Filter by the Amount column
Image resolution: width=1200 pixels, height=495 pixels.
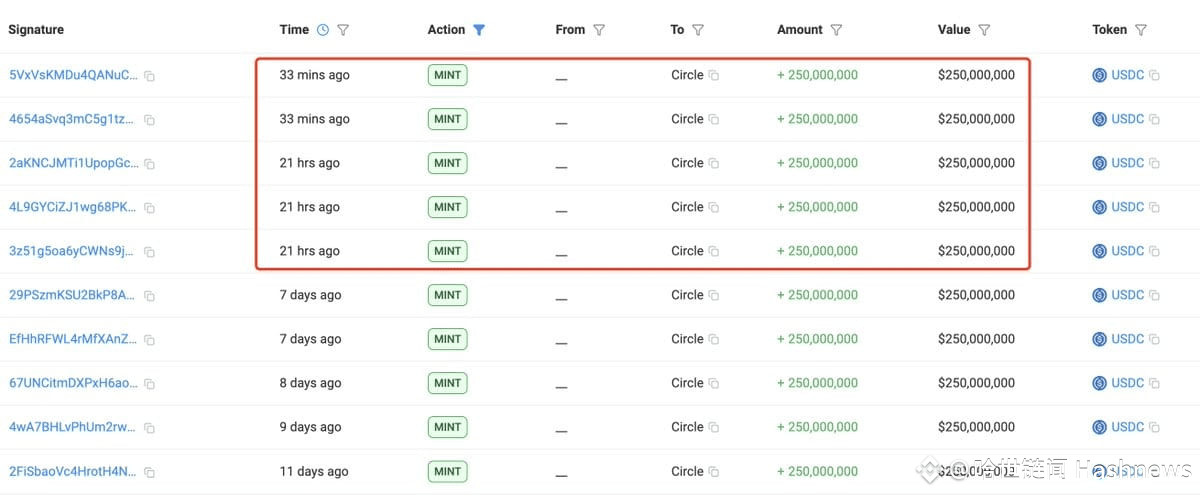836,30
